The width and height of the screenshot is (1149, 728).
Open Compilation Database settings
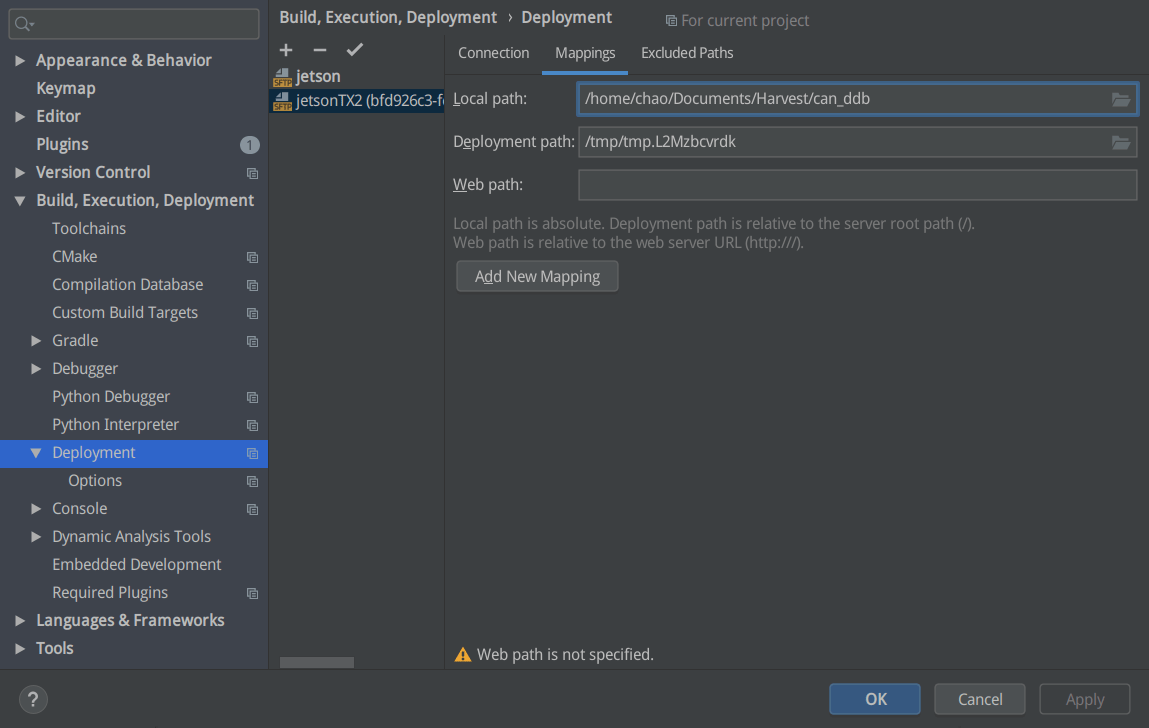pos(128,284)
